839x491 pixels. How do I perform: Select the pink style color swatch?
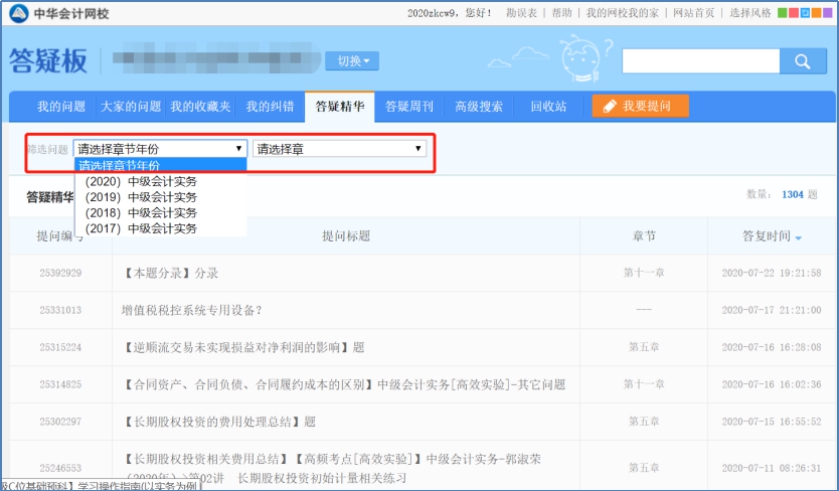tap(794, 13)
